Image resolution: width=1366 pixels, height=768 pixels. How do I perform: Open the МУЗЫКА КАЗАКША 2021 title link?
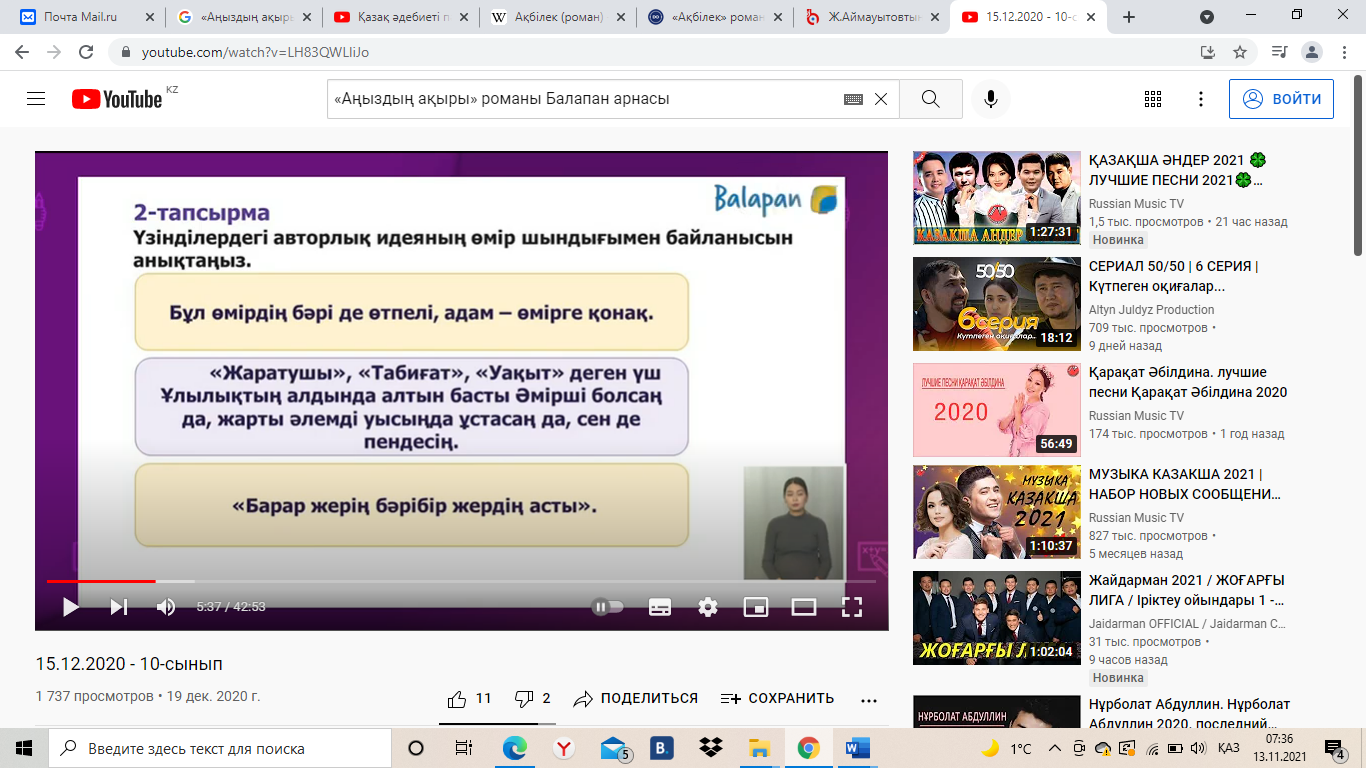[x=1184, y=485]
